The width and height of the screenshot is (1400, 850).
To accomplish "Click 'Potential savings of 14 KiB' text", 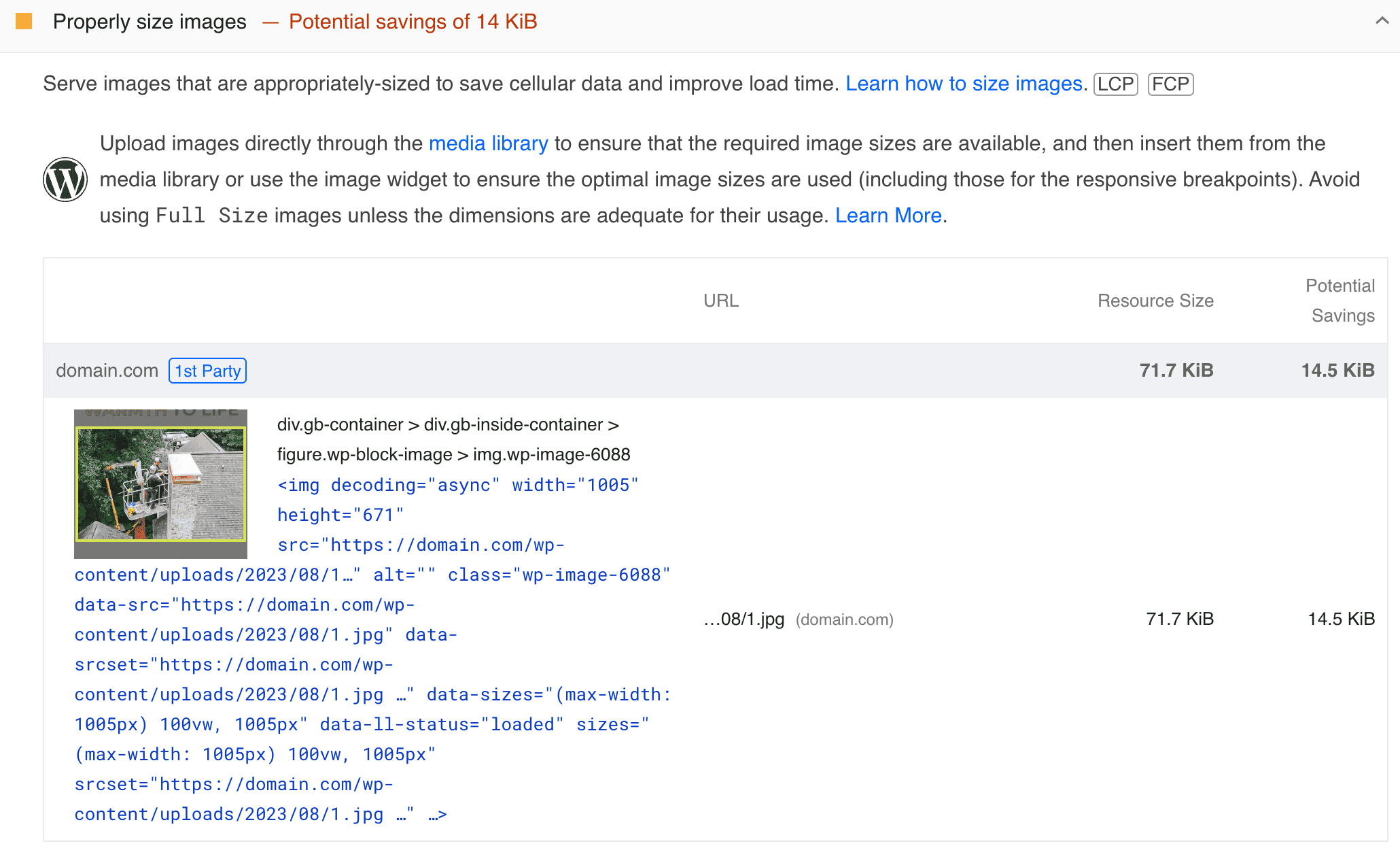I will (x=413, y=22).
